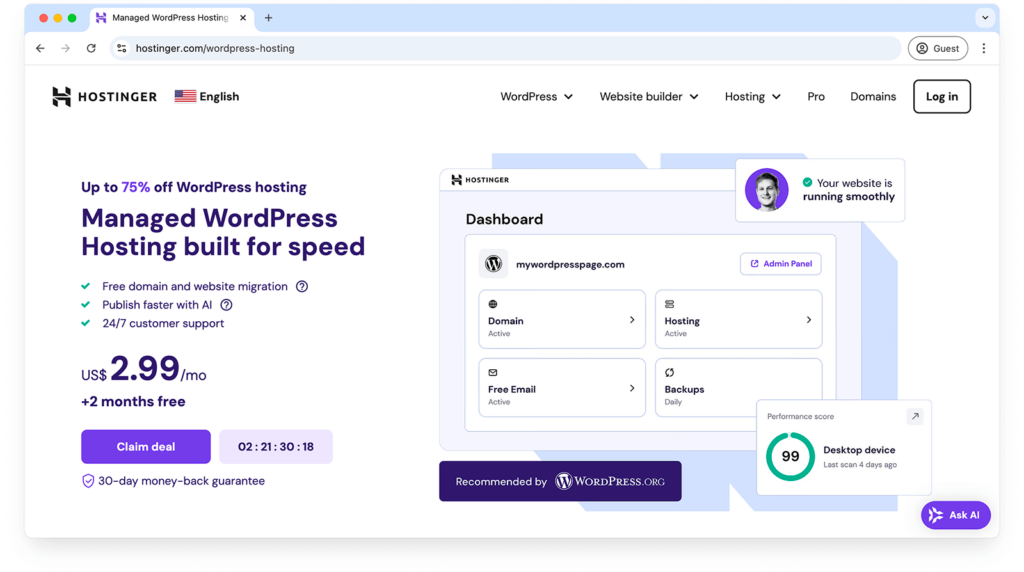This screenshot has width=1024, height=572.
Task: Click the Log in button
Action: pyautogui.click(x=942, y=97)
